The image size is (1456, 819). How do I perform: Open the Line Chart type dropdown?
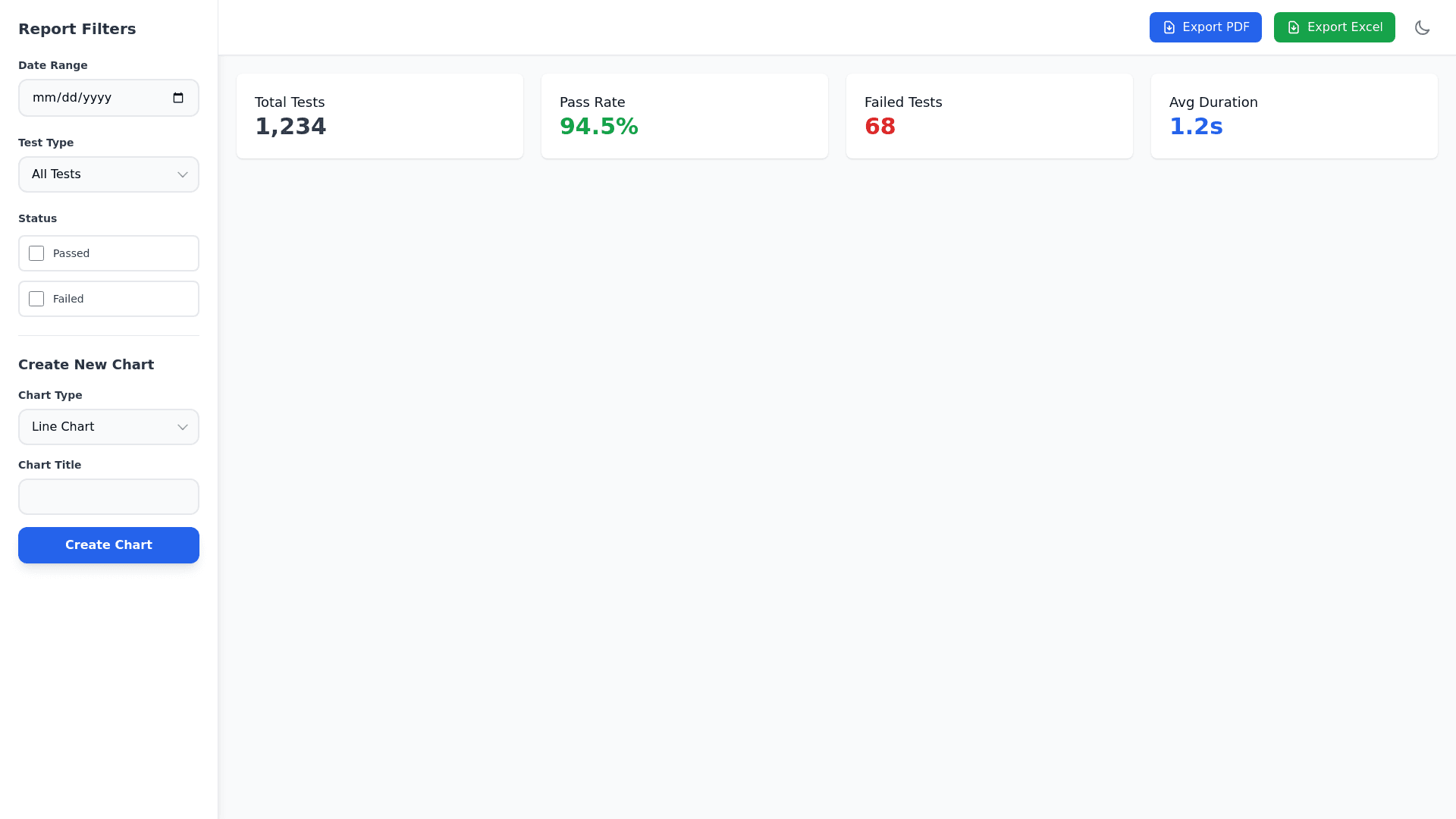pyautogui.click(x=99, y=427)
